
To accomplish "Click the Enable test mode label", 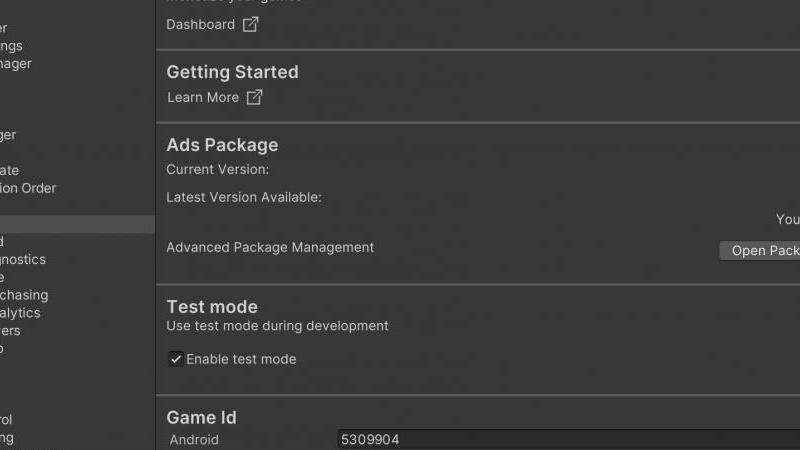I will pyautogui.click(x=241, y=359).
